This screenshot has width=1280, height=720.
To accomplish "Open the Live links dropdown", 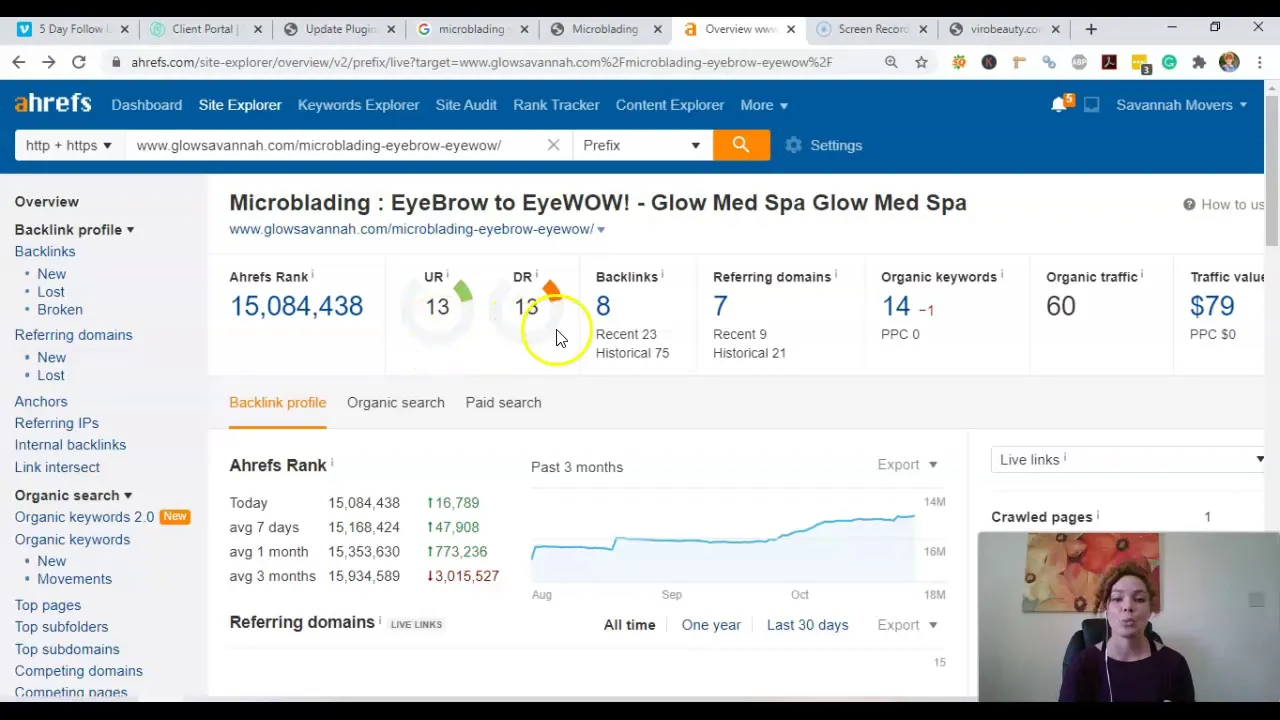I will click(x=1130, y=459).
